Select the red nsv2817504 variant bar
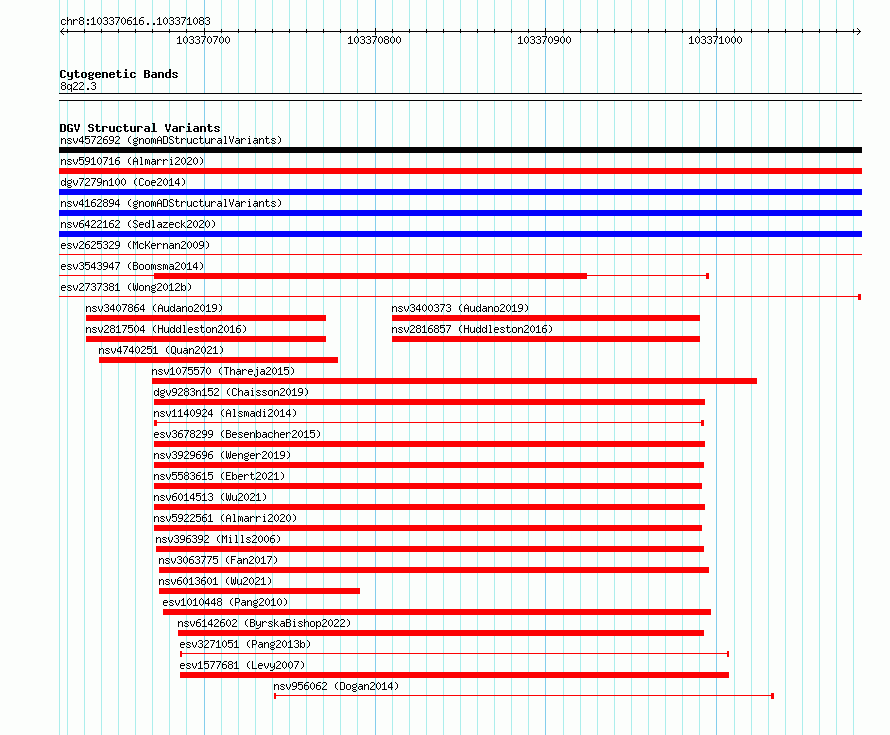Viewport: 890px width, 735px height. 206,339
